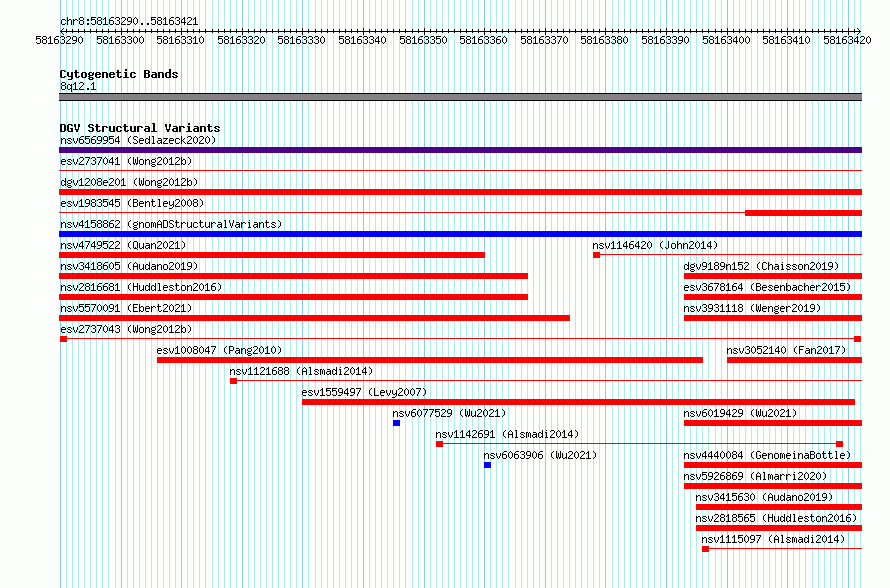Select the red nsv4749522 variant bar
The width and height of the screenshot is (890, 588).
pyautogui.click(x=272, y=255)
